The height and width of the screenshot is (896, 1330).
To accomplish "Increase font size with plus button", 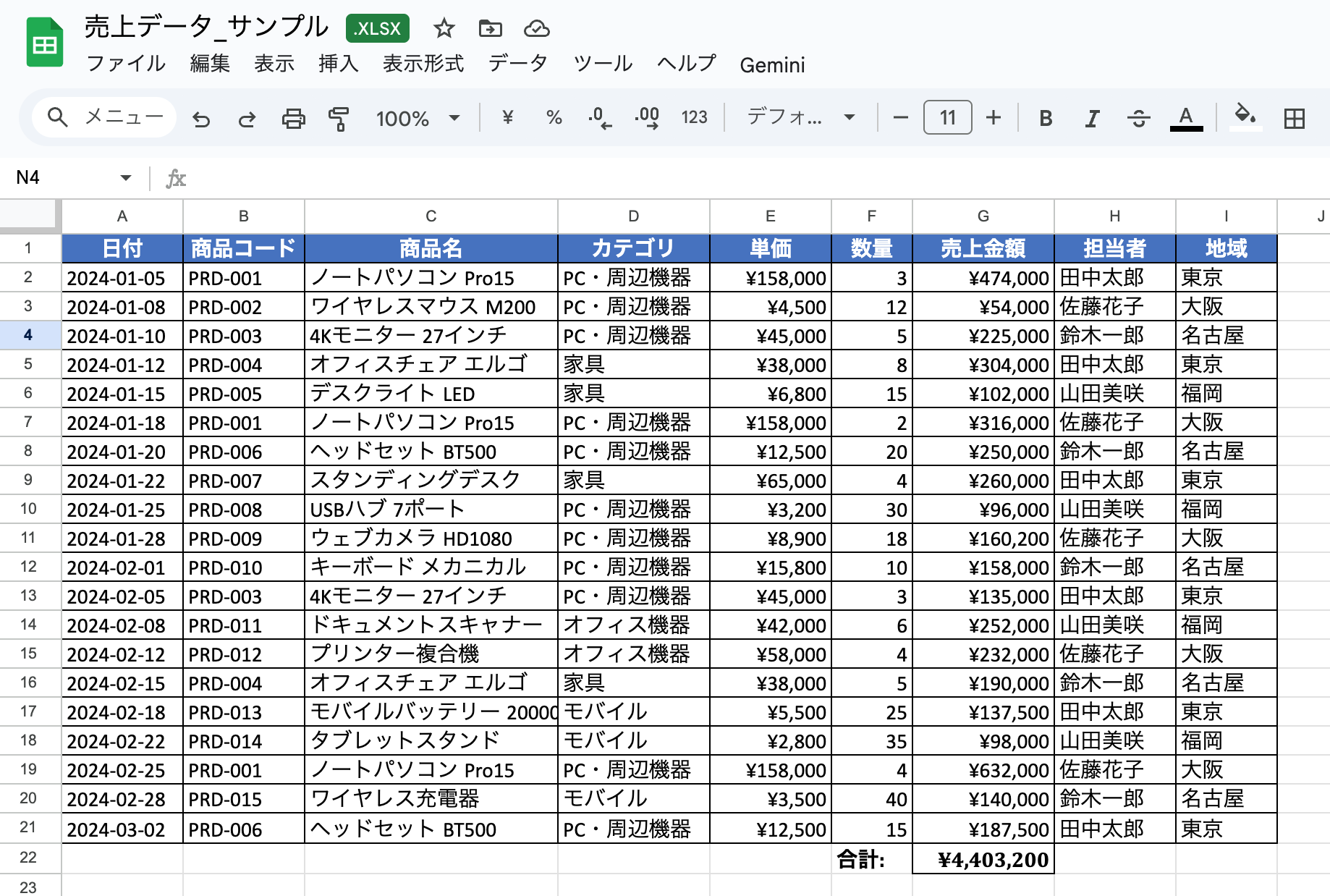I will pos(994,117).
